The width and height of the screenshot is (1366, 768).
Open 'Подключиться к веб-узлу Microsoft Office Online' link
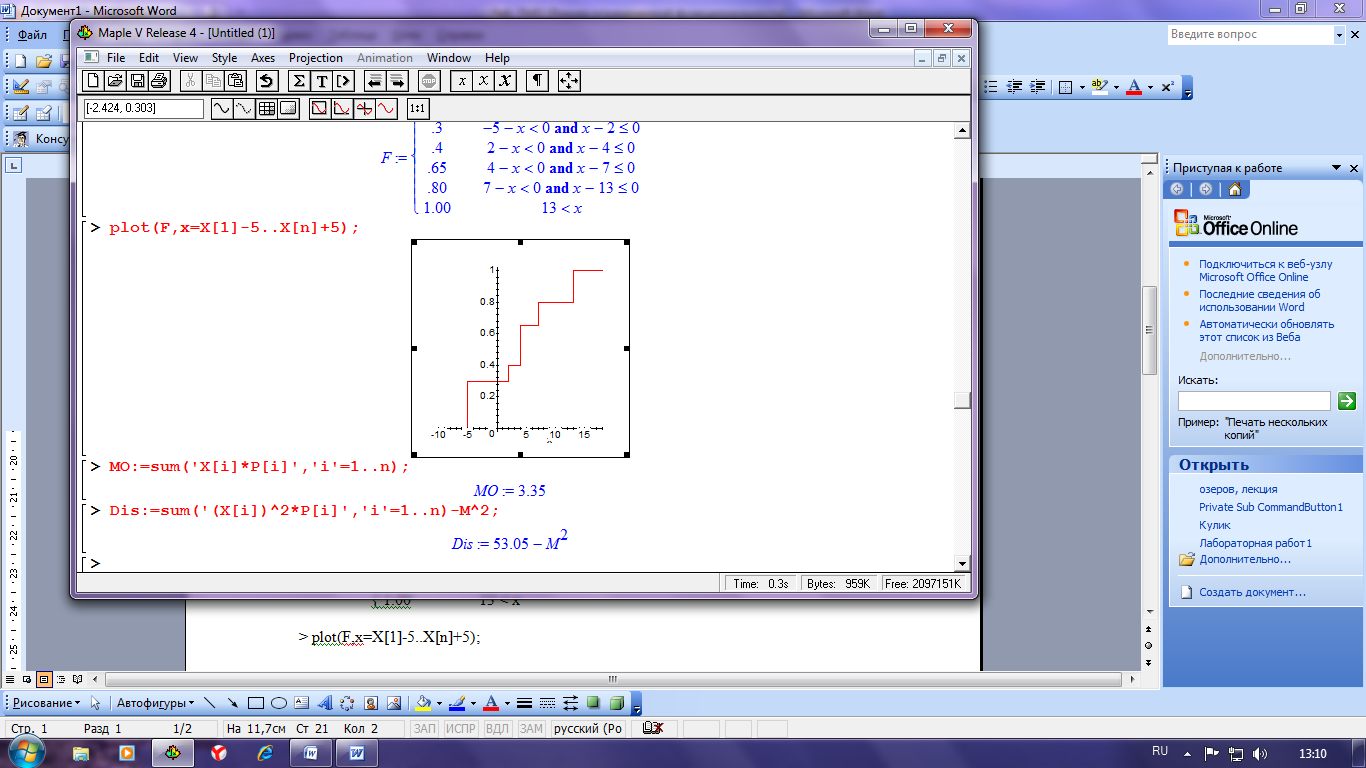[x=1265, y=270]
